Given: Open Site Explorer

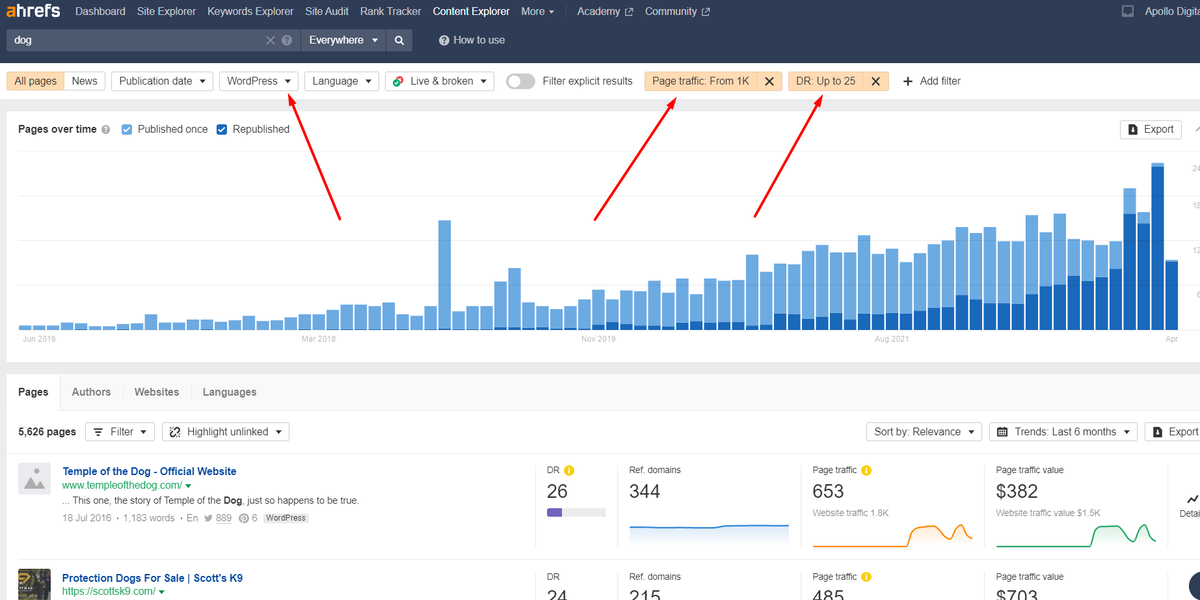Looking at the screenshot, I should coord(166,12).
